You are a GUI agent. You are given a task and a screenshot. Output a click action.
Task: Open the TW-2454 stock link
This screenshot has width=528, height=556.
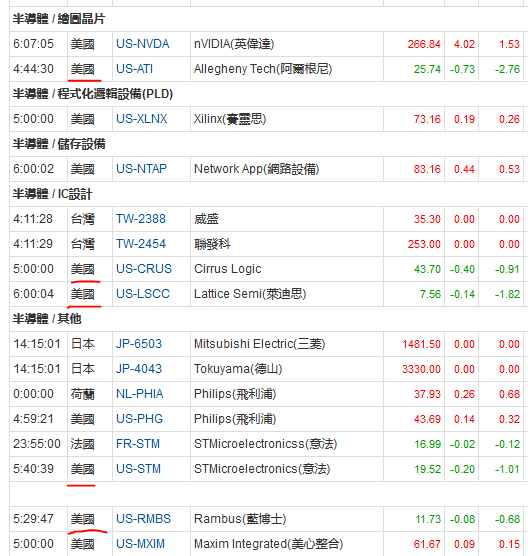pyautogui.click(x=141, y=244)
